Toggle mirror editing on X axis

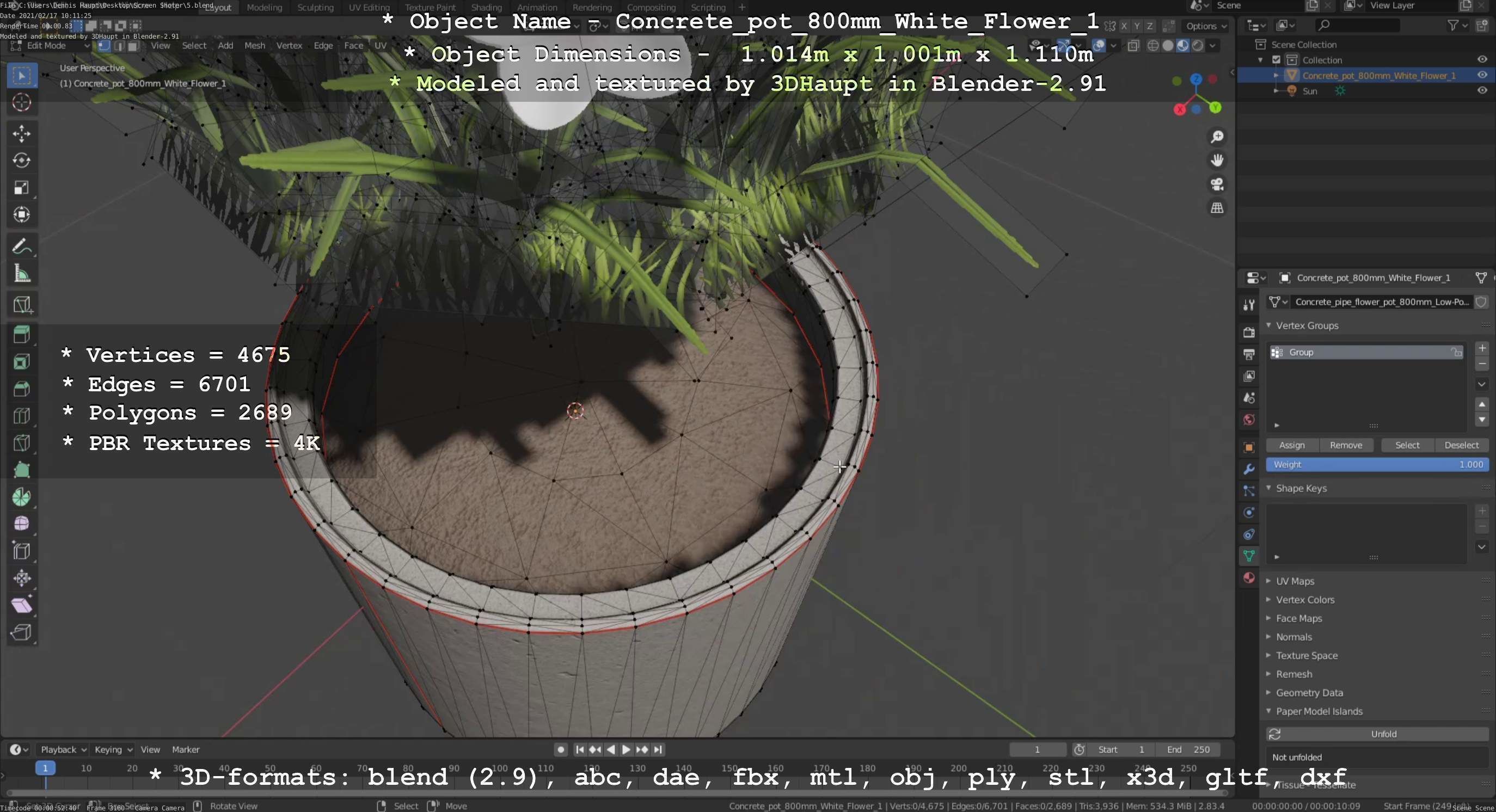point(1124,26)
